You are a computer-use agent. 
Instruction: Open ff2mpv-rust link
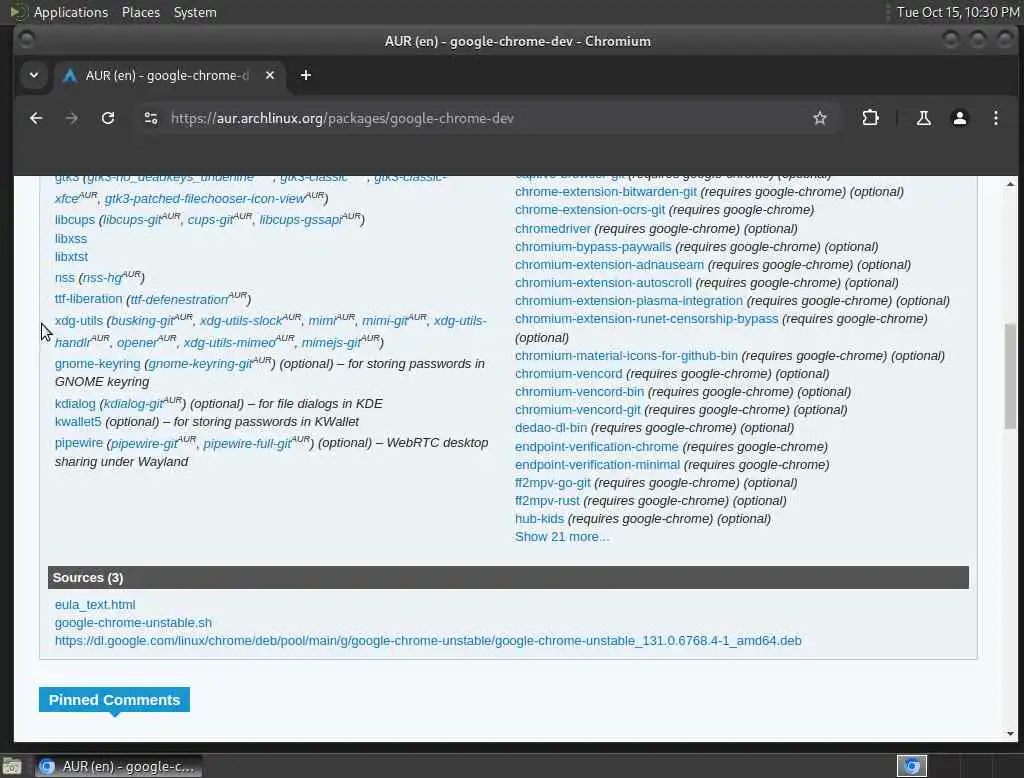tap(547, 501)
